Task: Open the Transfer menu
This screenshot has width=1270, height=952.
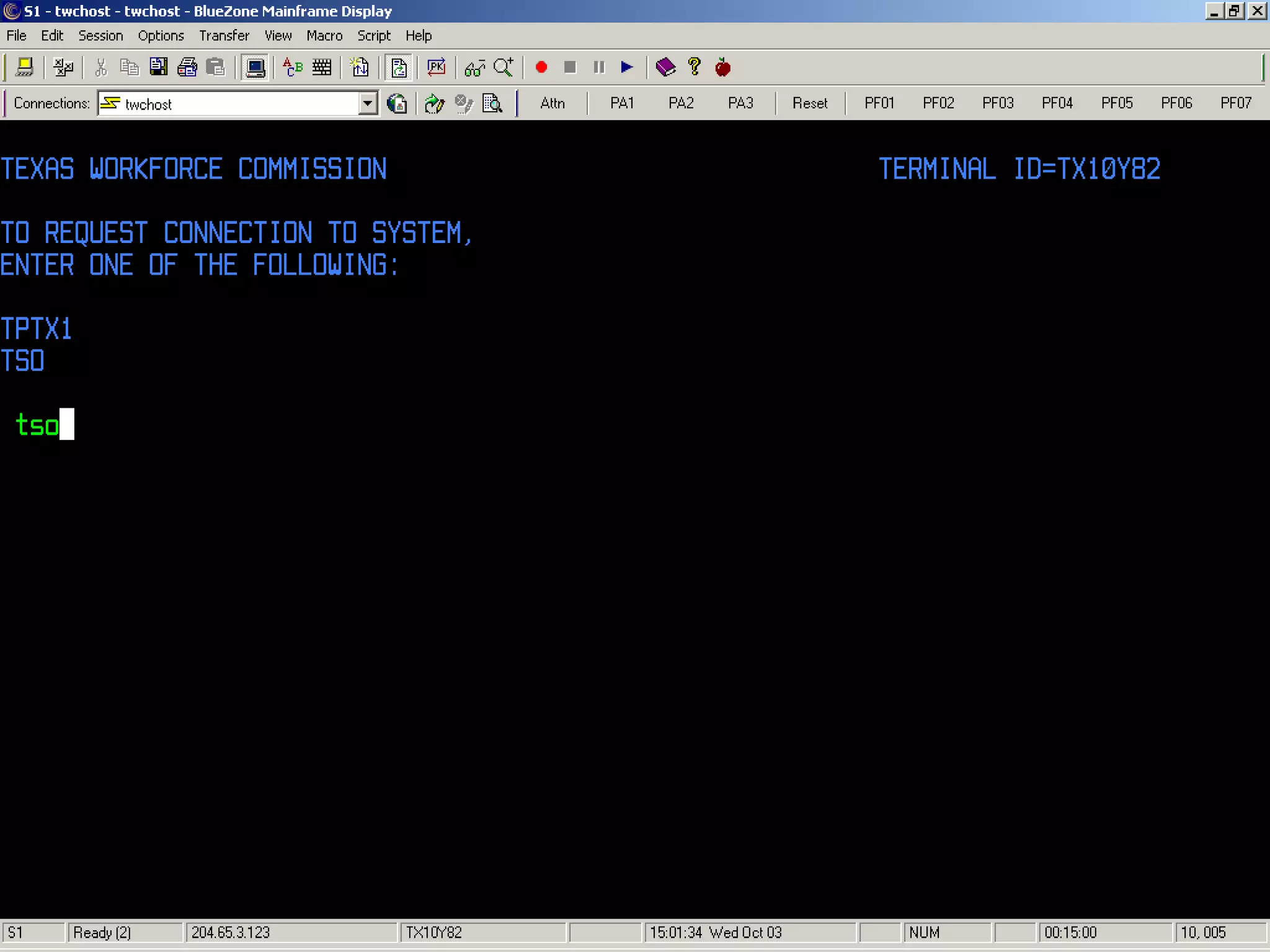Action: click(x=224, y=36)
